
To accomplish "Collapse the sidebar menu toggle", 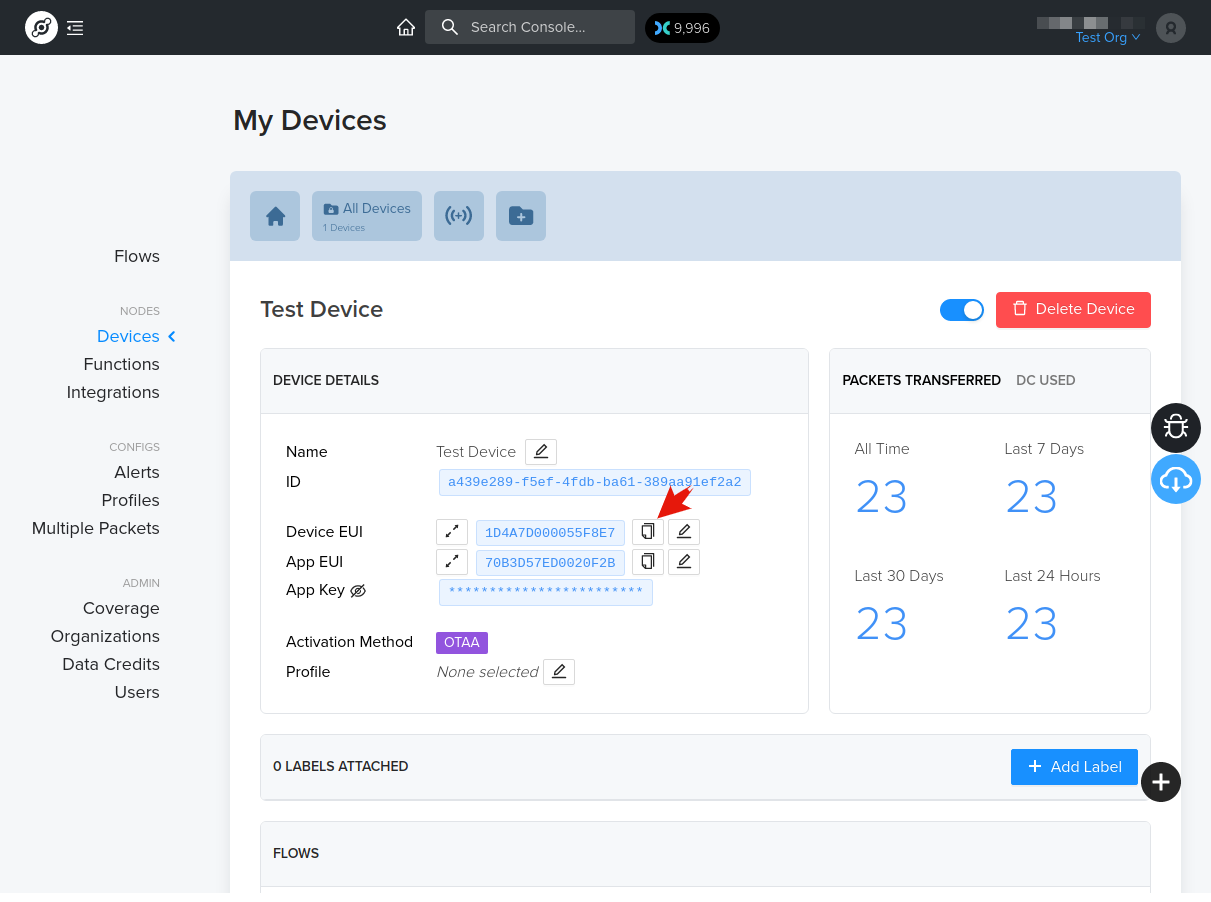I will 75,28.
